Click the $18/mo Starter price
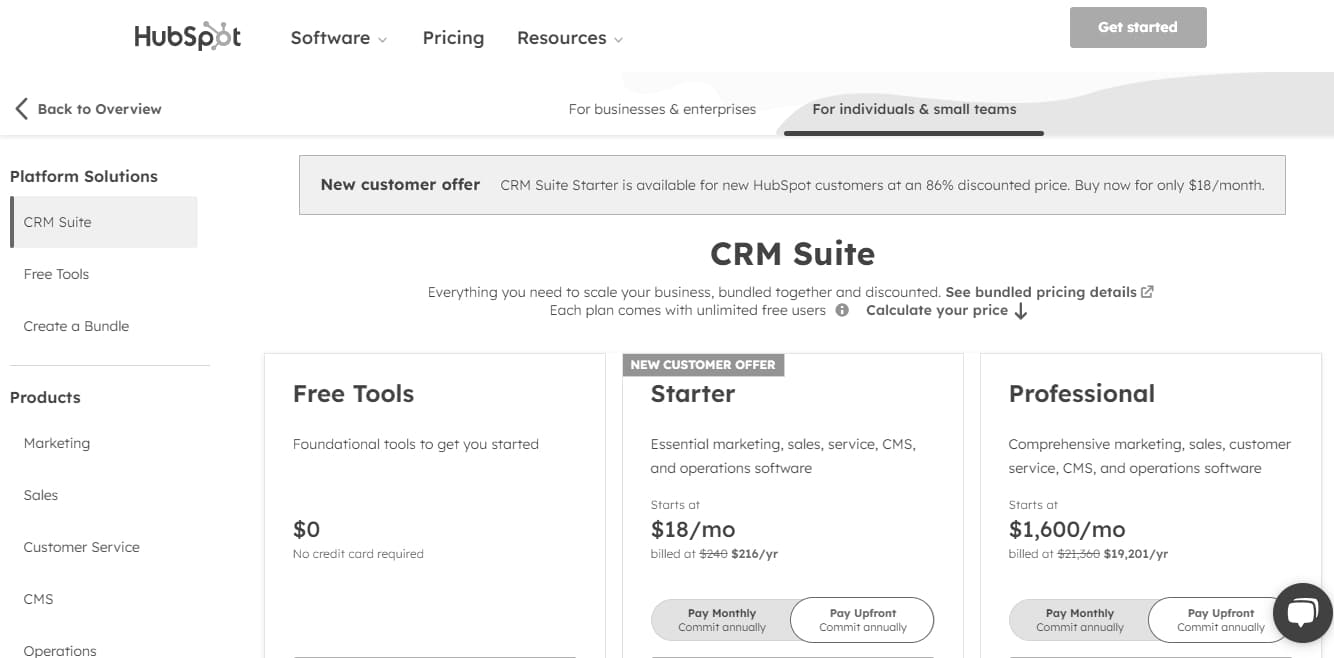Screen dimensions: 1334x658 click(693, 529)
